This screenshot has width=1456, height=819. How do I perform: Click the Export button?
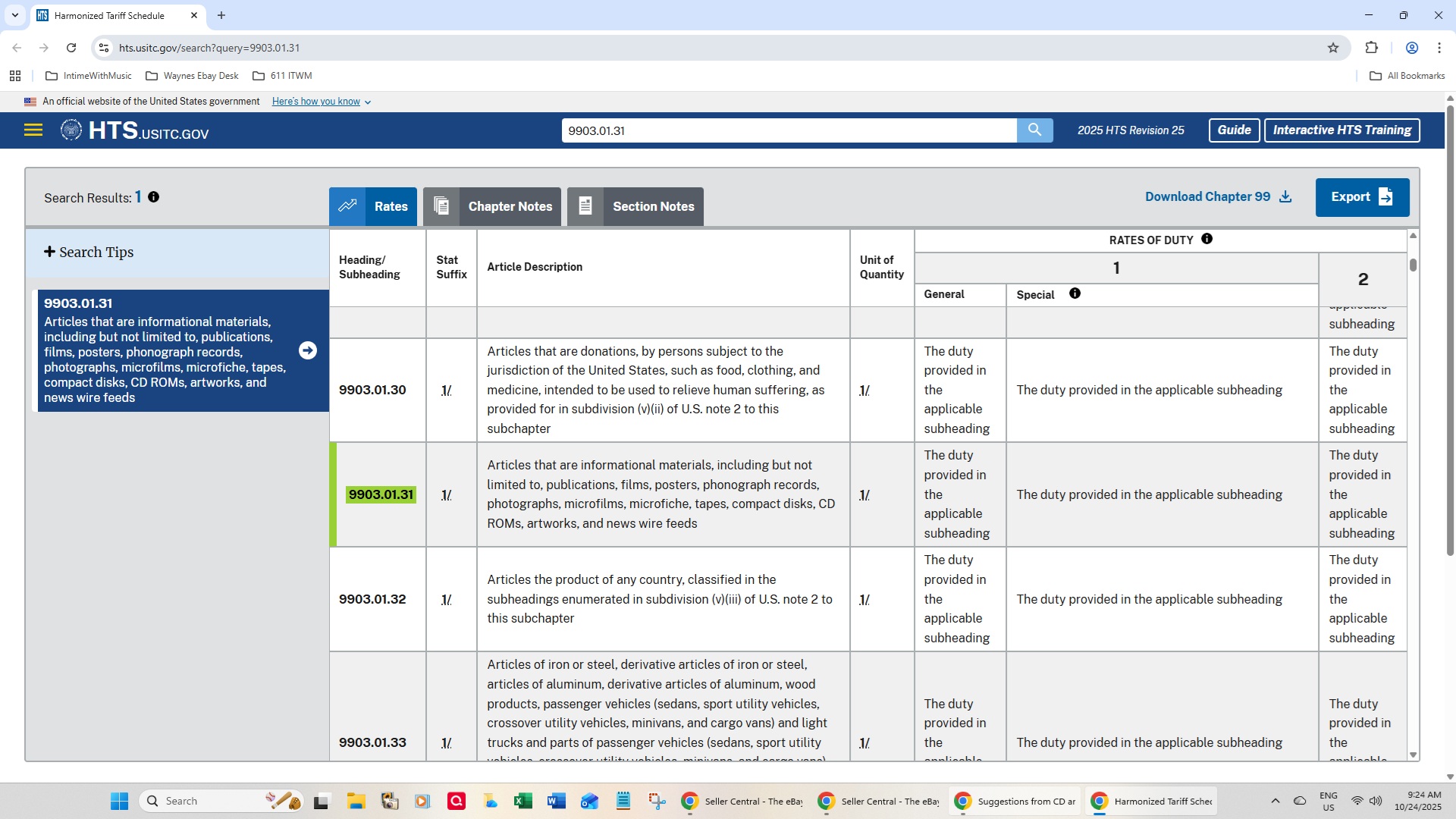(x=1362, y=197)
